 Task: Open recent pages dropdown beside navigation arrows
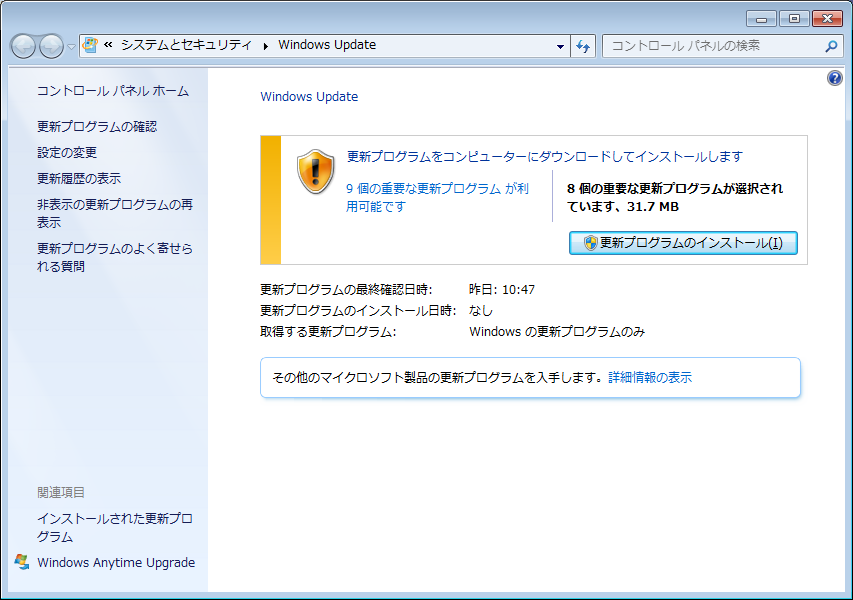[71, 47]
